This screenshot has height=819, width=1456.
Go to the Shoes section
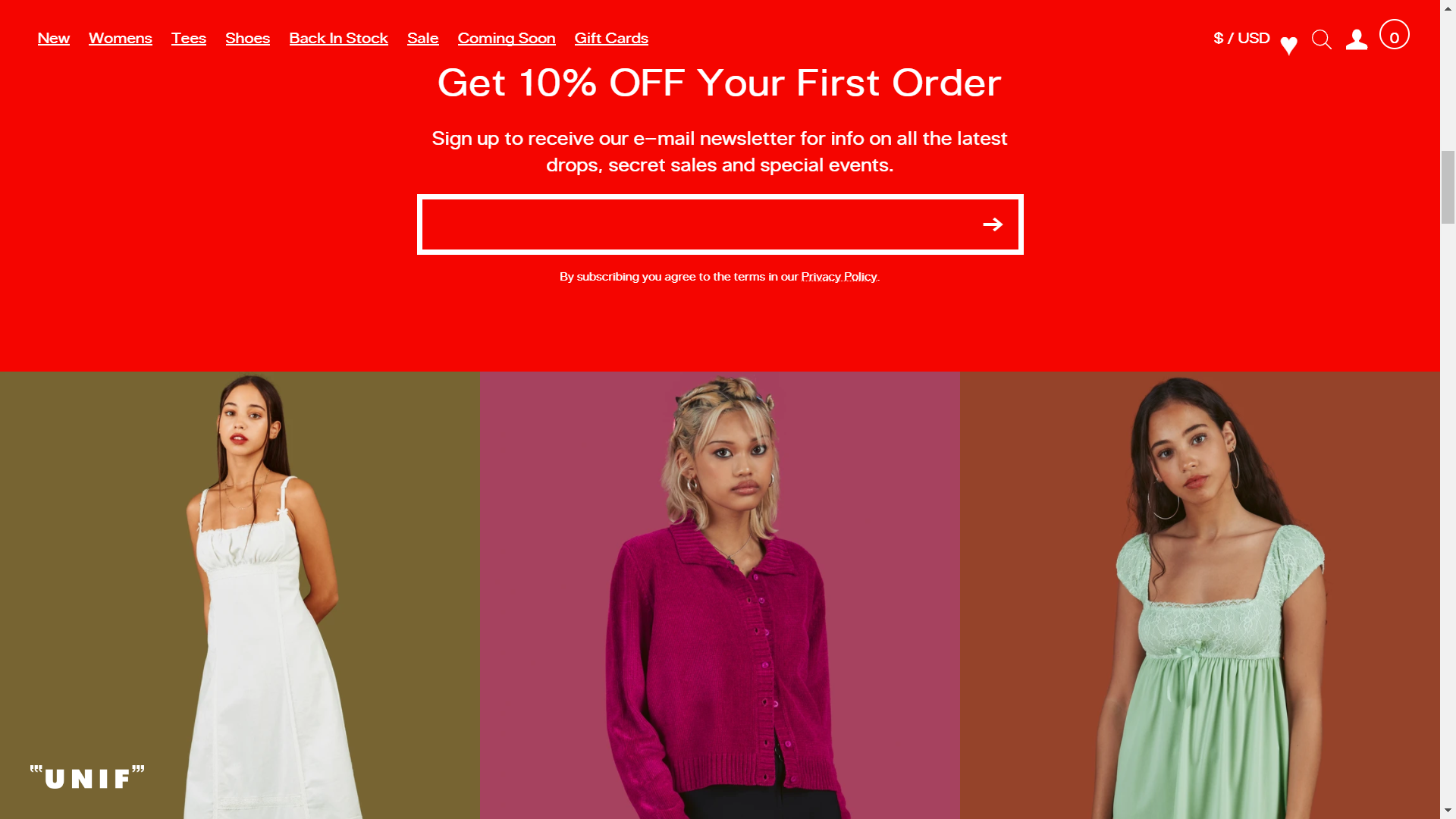click(x=248, y=39)
